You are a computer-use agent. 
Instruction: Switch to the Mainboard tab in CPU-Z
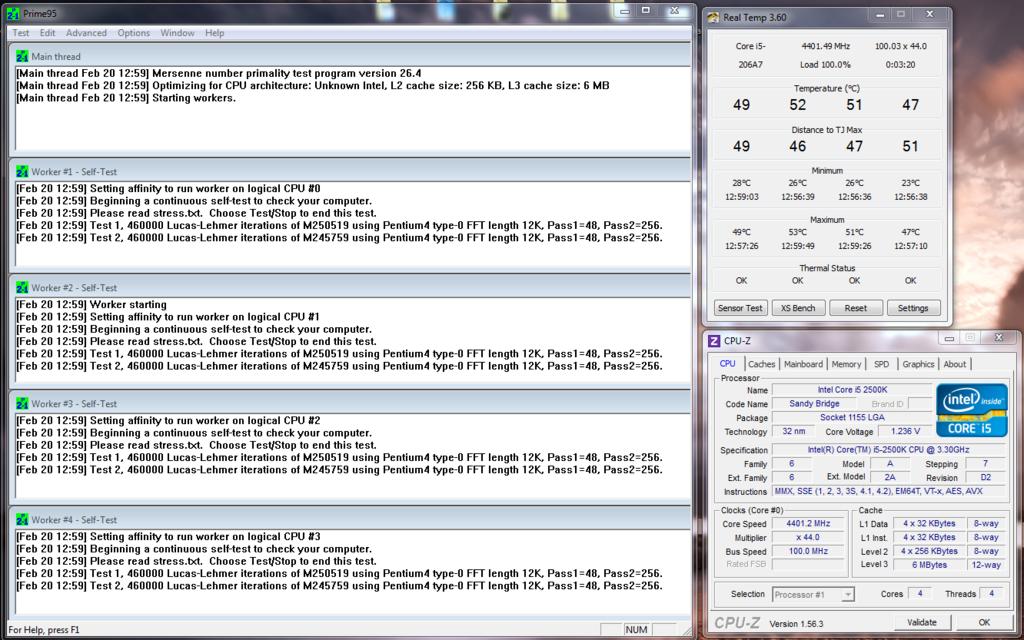coord(803,364)
